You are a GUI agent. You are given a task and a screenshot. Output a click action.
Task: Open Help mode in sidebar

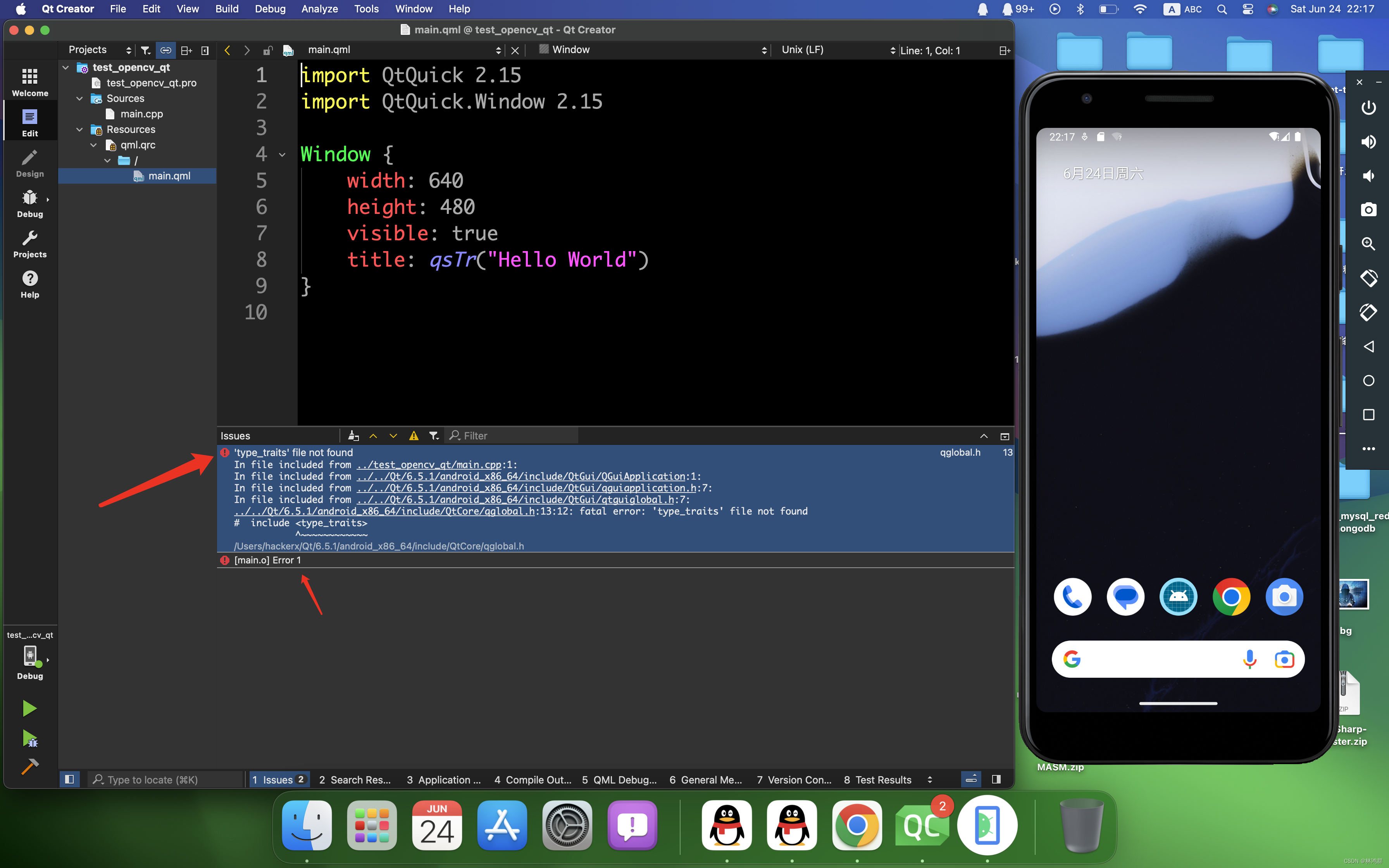click(30, 284)
